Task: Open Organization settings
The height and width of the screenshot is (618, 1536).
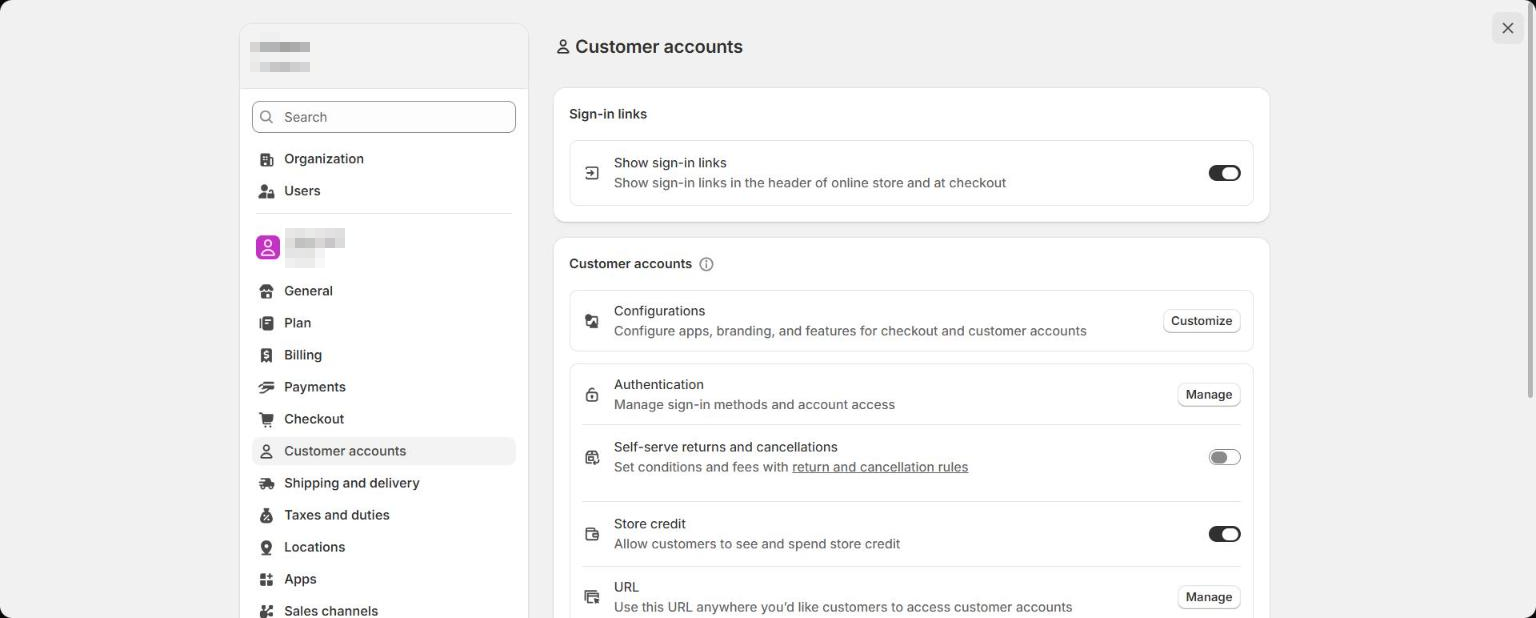Action: click(x=384, y=159)
